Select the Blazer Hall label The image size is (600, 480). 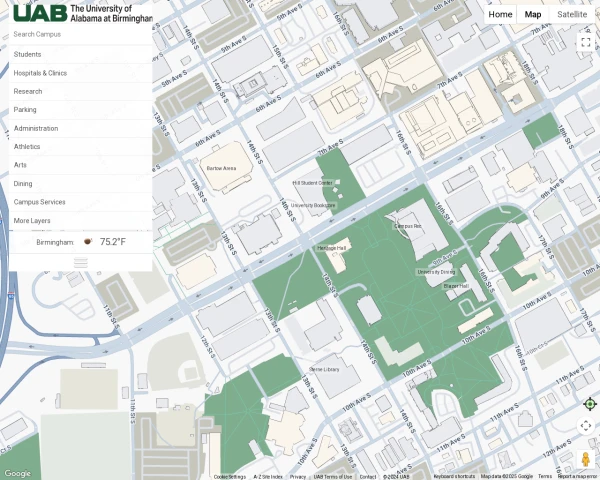coord(456,286)
